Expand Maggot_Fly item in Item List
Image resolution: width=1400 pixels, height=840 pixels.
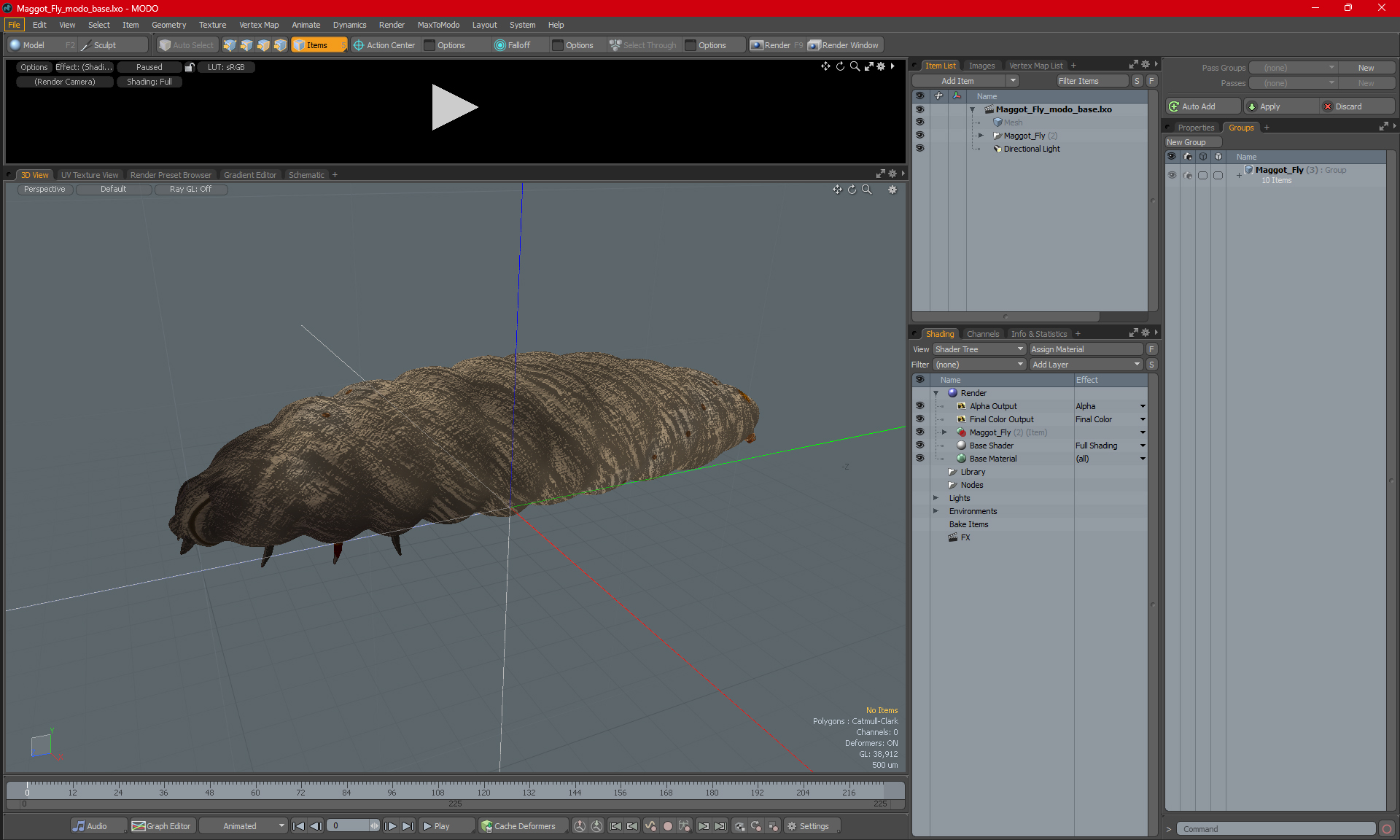pos(981,136)
